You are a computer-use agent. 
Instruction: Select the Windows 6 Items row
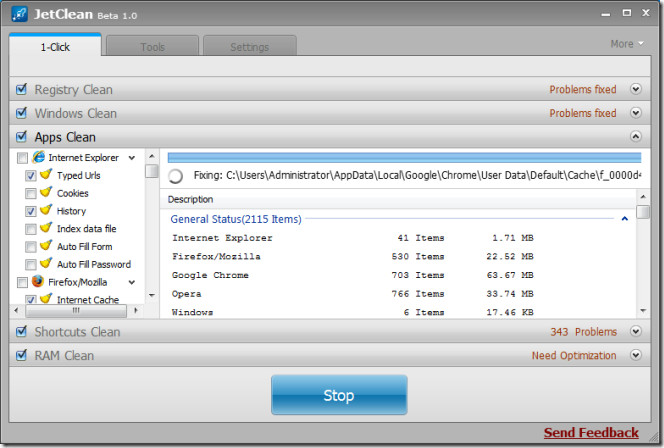click(353, 312)
